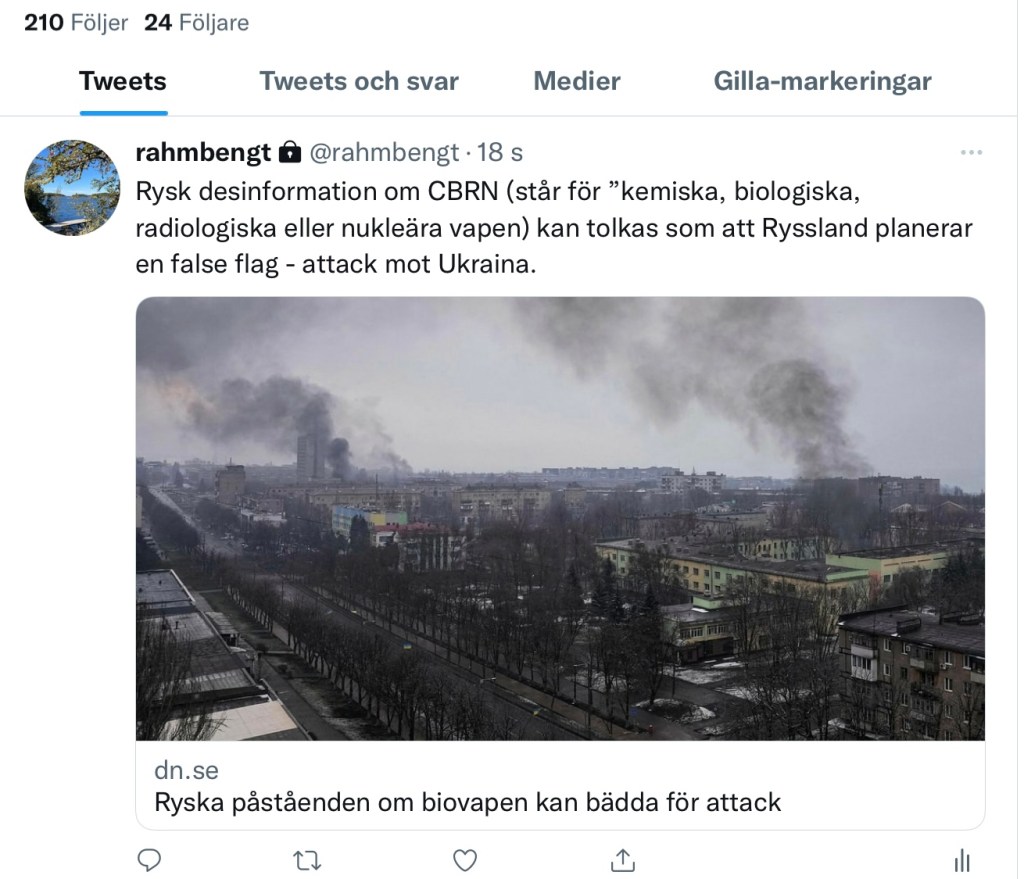Image resolution: width=1024 pixels, height=879 pixels.
Task: Show the 210 Följer list
Action: pyautogui.click(x=76, y=22)
